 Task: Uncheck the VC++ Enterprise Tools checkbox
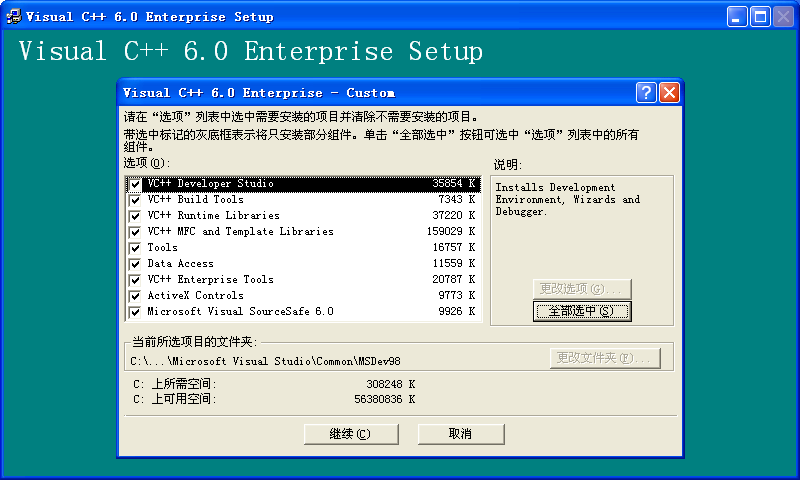135,280
